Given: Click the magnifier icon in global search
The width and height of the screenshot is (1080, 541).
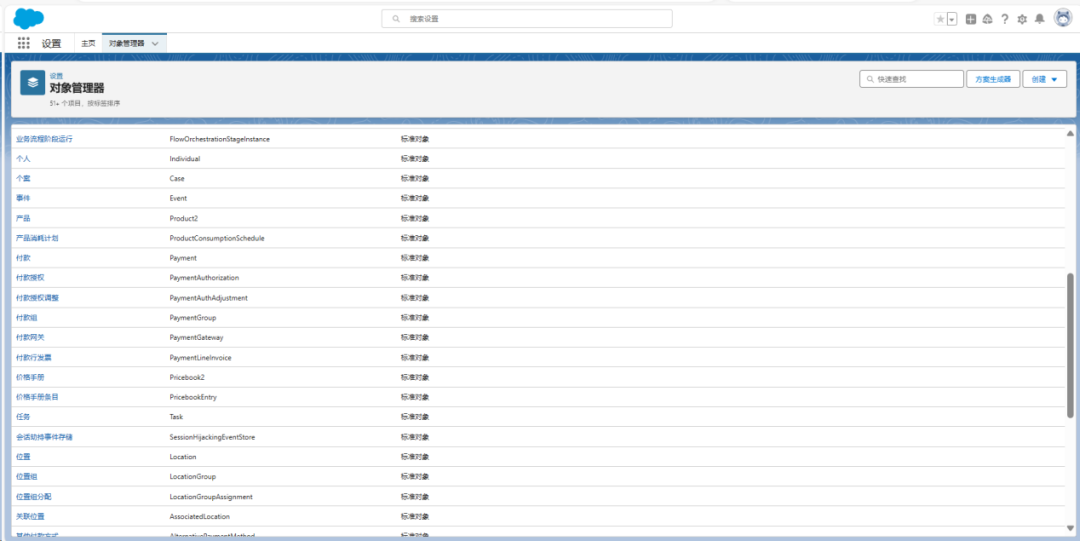Looking at the screenshot, I should coord(396,19).
